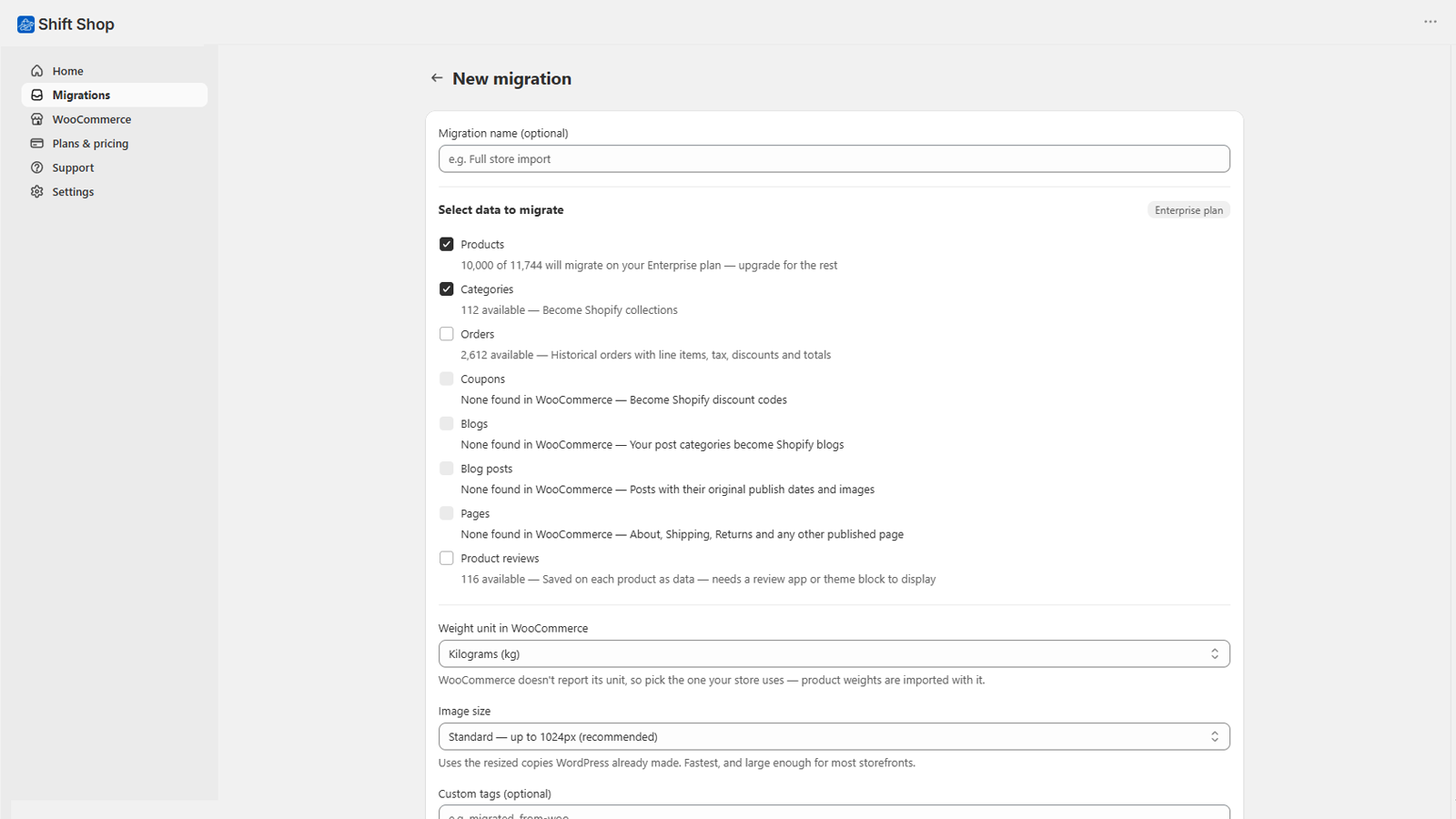Click text '112 available — Become Shopify collections'

coord(569,310)
